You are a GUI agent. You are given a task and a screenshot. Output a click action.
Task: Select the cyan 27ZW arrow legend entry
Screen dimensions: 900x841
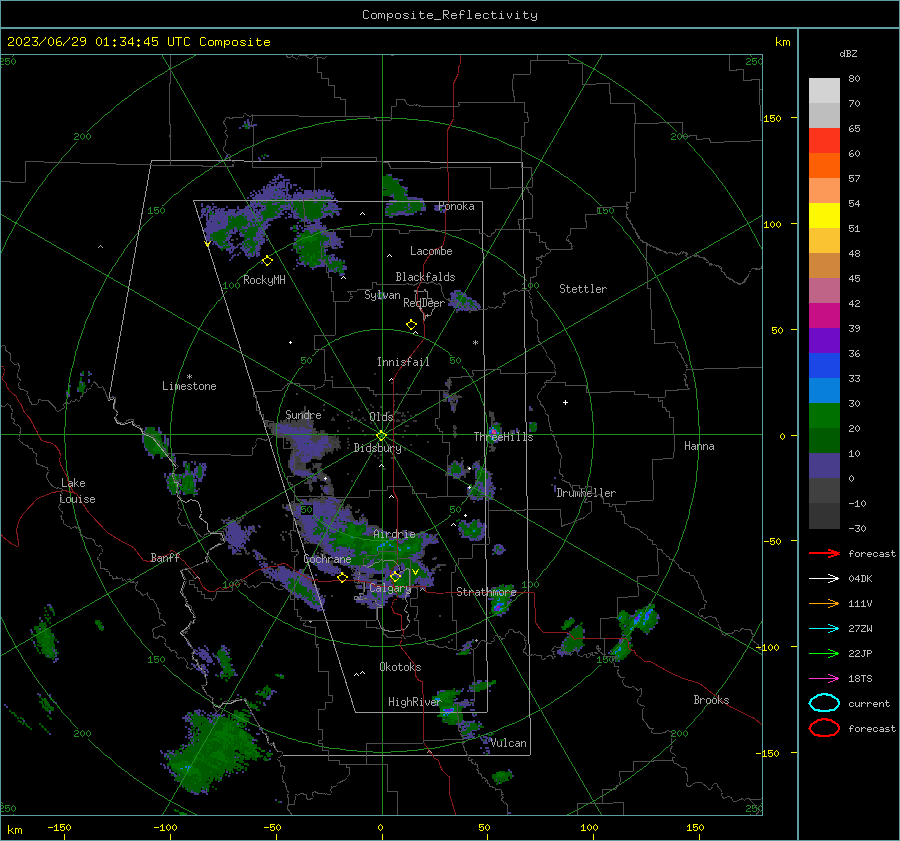coord(824,629)
